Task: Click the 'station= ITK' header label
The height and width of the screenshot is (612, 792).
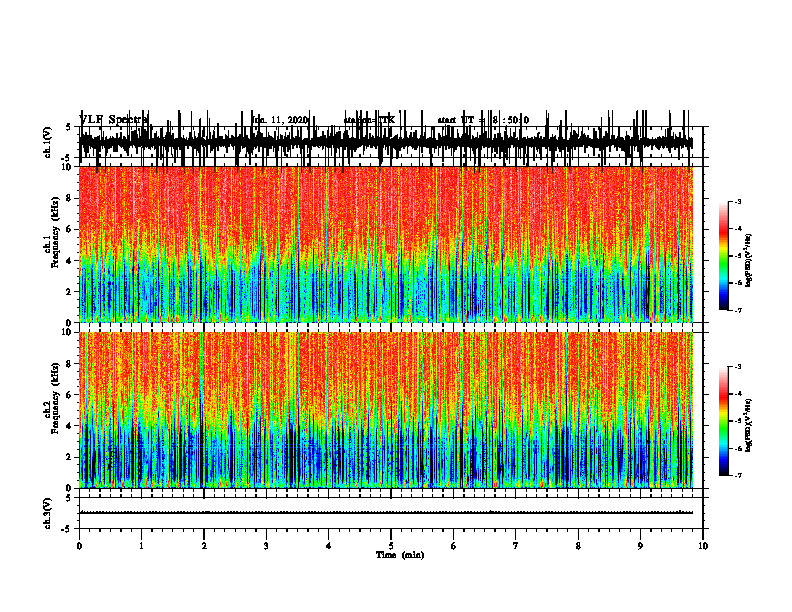Action: (369, 120)
